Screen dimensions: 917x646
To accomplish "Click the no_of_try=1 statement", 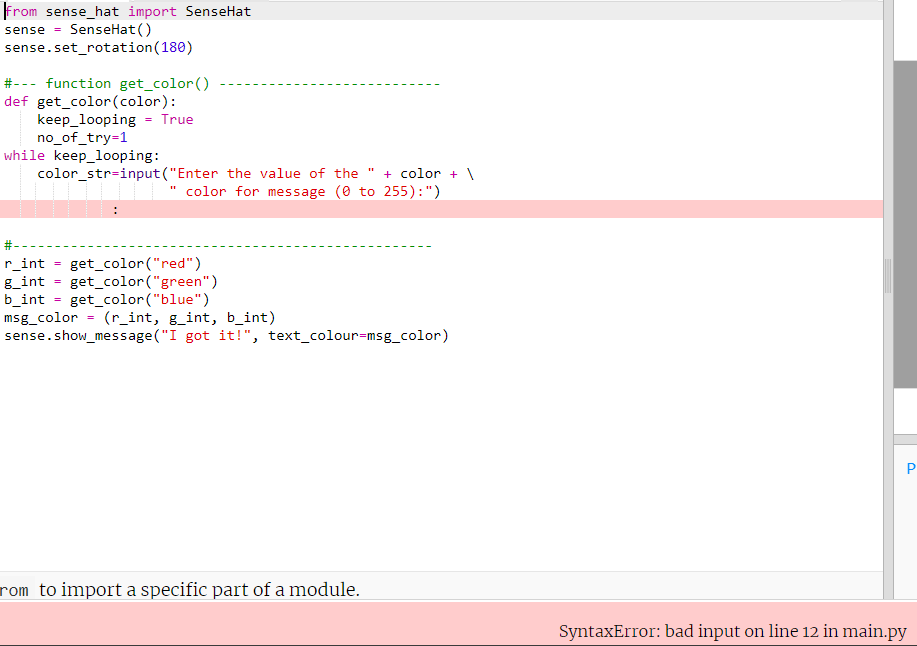I will click(x=82, y=137).
